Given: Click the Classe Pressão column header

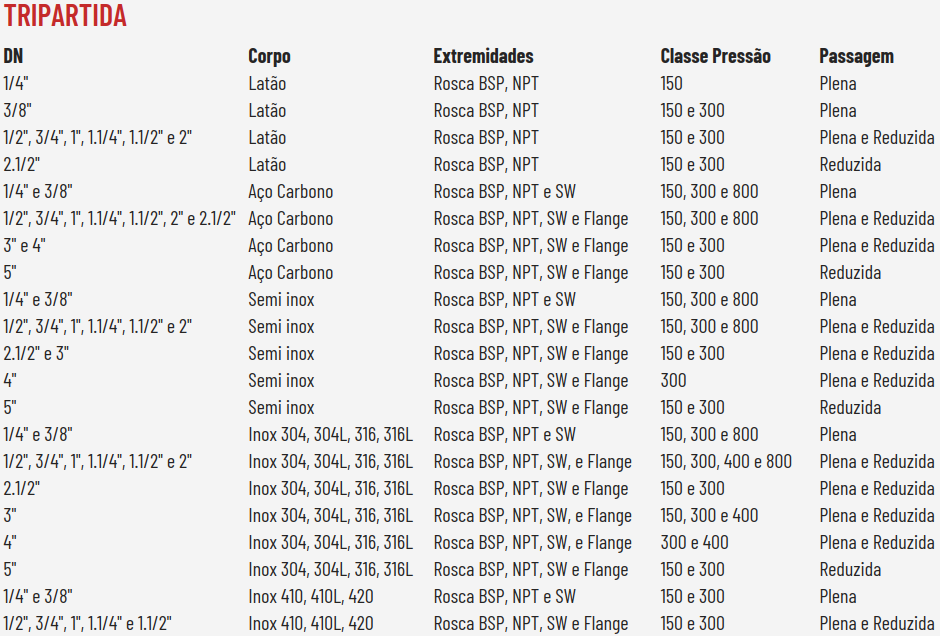Looking at the screenshot, I should click(715, 56).
